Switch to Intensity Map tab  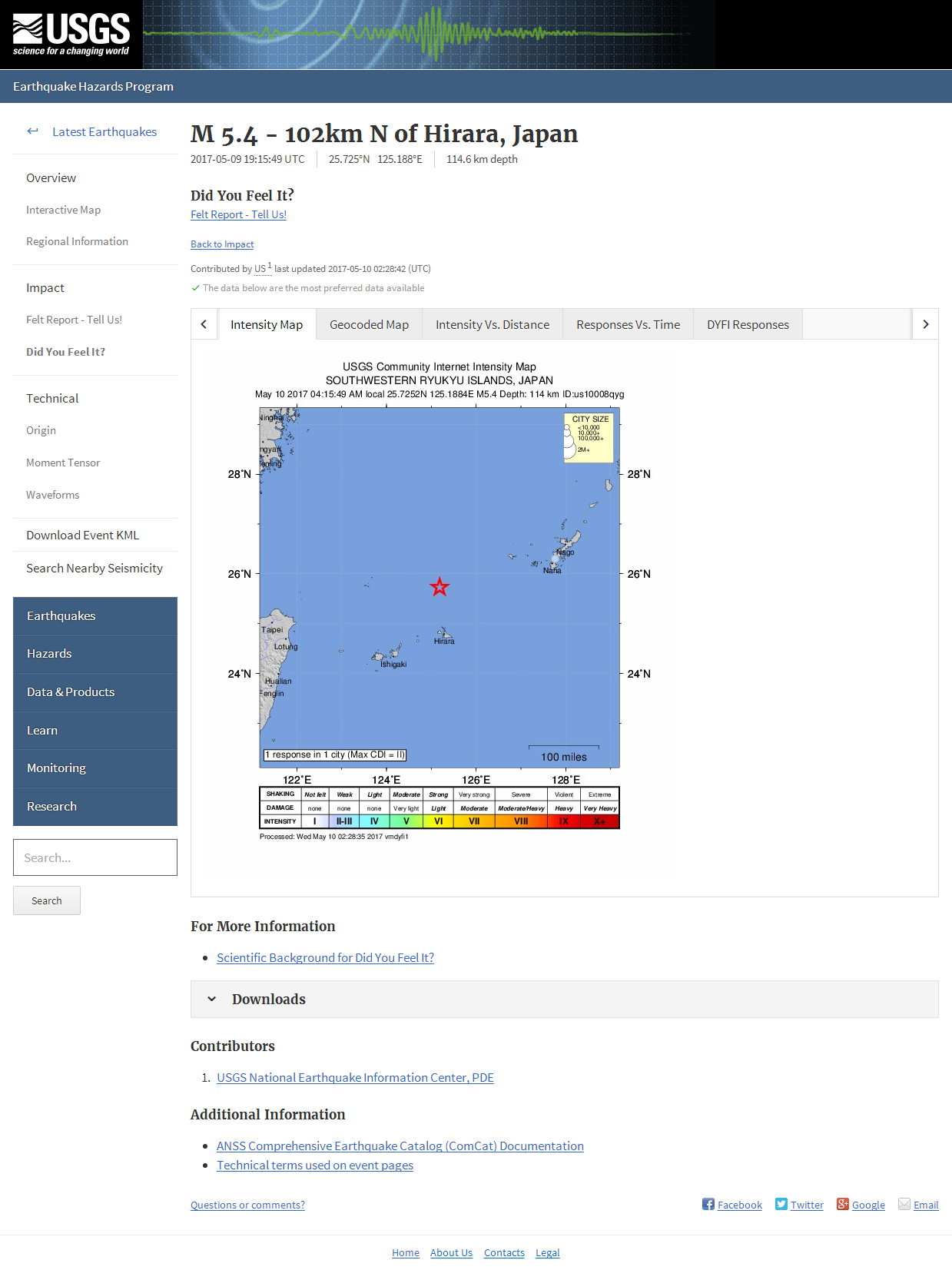(267, 324)
